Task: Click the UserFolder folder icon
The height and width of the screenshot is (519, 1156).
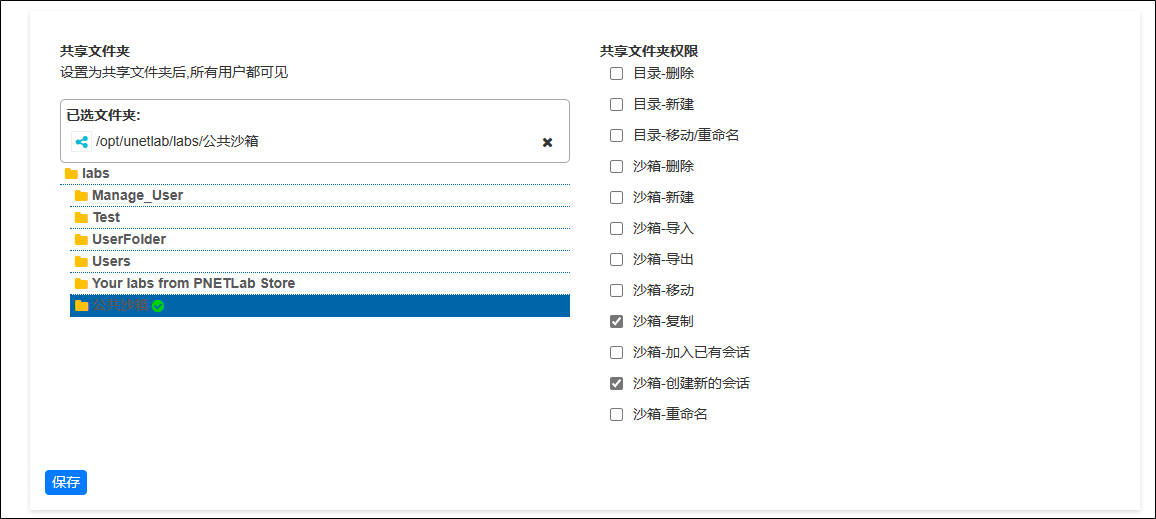Action: click(81, 240)
